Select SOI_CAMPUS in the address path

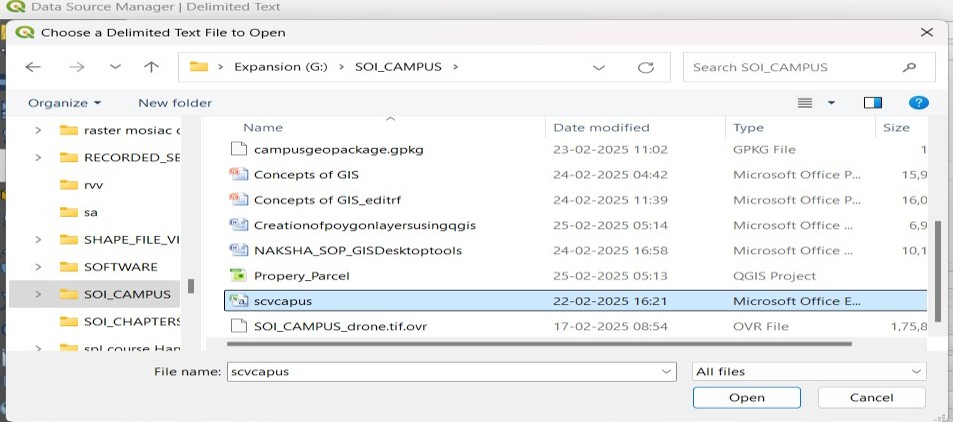tap(398, 67)
